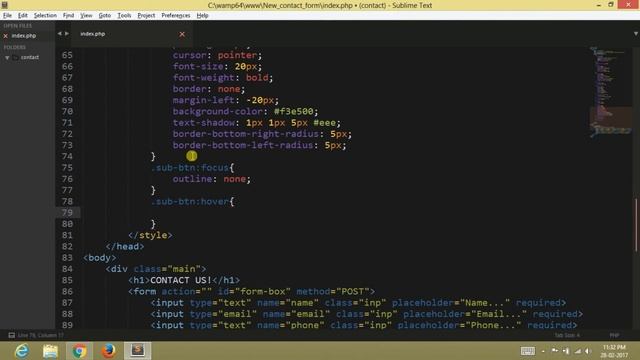Open the taskbar clock and date

pyautogui.click(x=614, y=351)
